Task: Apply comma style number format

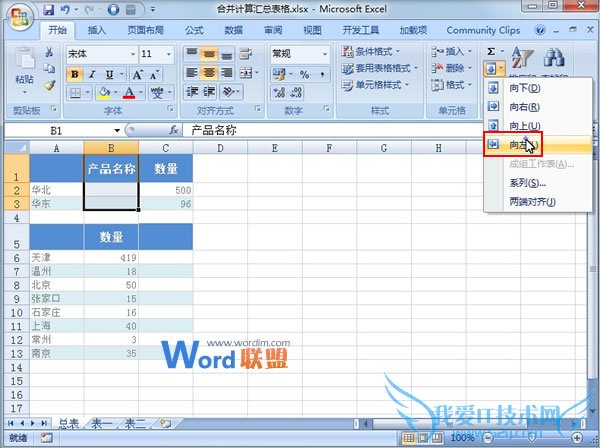Action: point(322,74)
